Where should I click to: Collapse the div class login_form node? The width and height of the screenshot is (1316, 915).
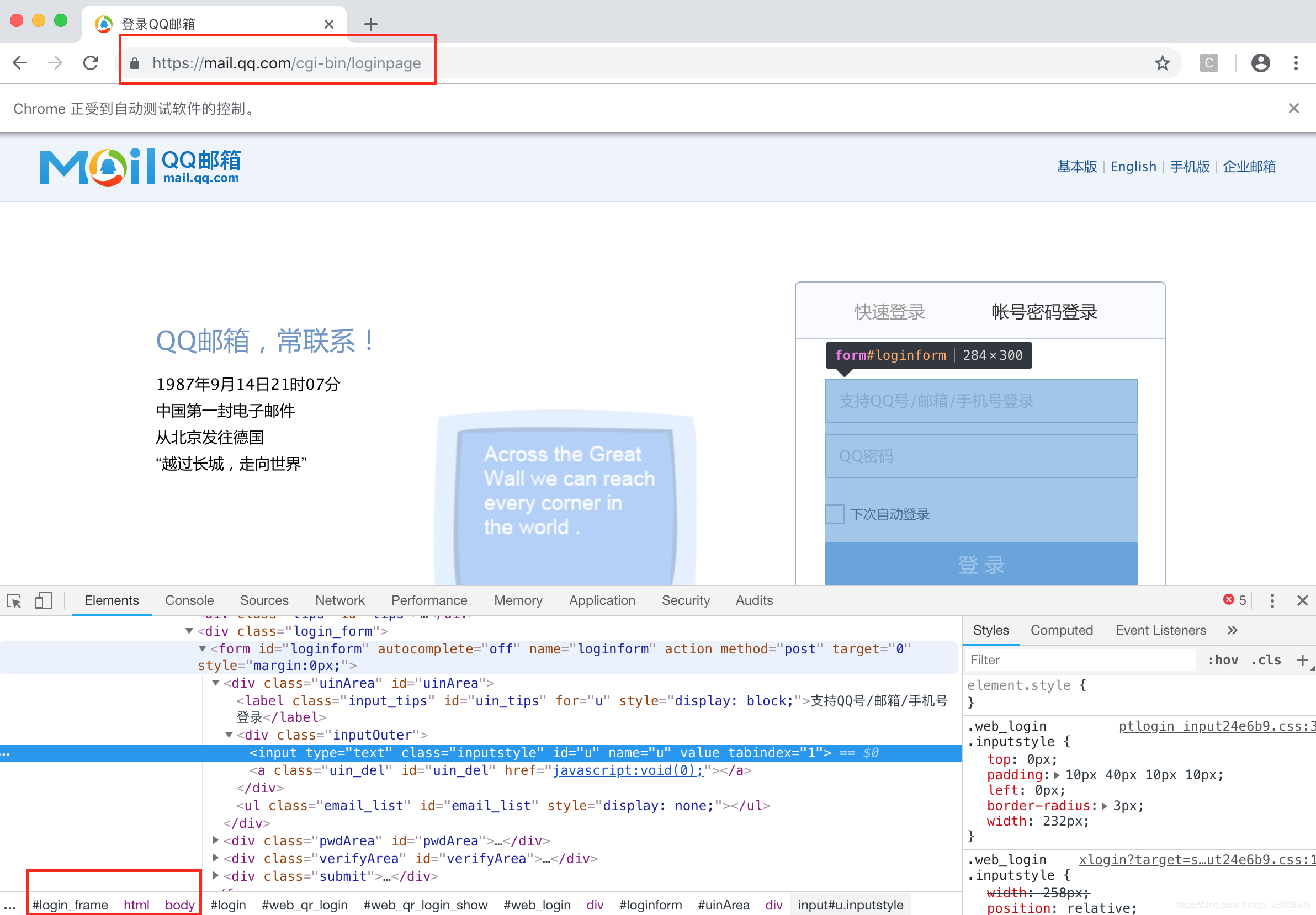(189, 631)
